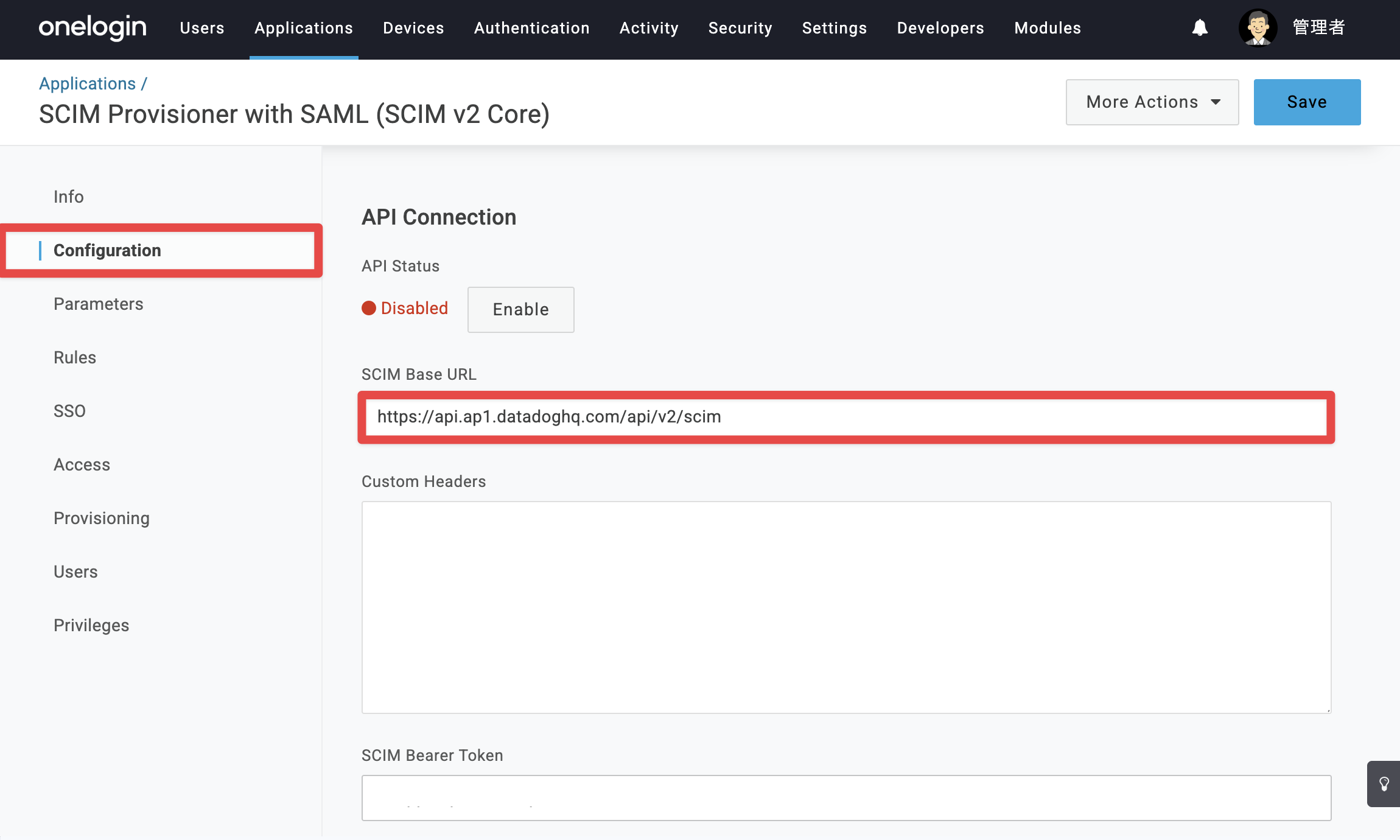Open the Devices top menu
The image size is (1400, 840).
pyautogui.click(x=413, y=28)
